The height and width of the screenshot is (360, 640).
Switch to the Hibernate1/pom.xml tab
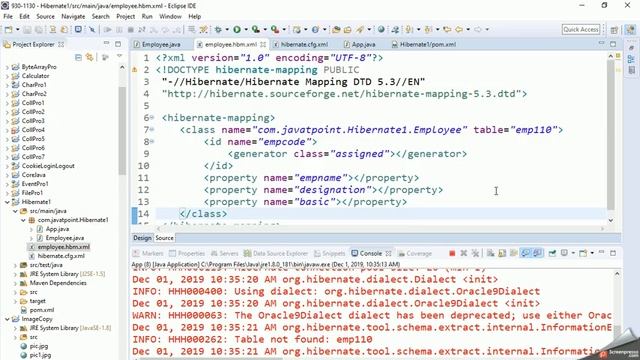click(x=423, y=44)
